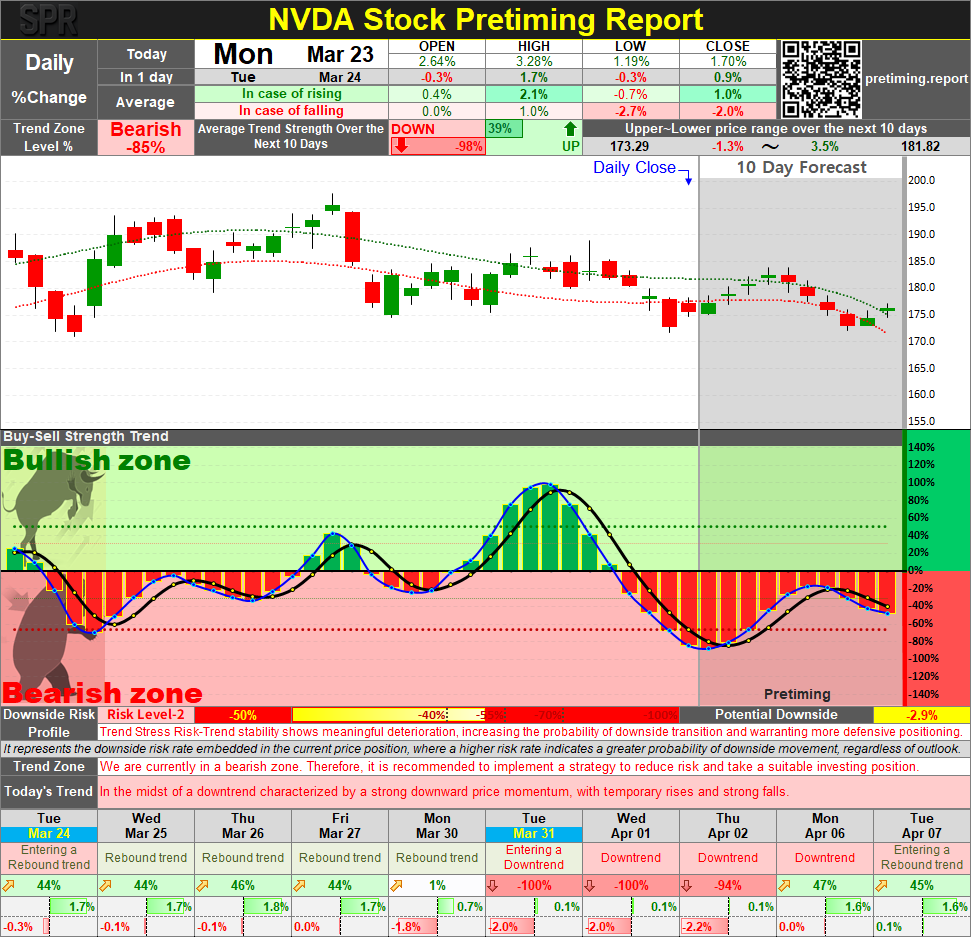Screen dimensions: 971x937
Task: Select the Tue Apr 07 forecast column header
Action: click(922, 826)
